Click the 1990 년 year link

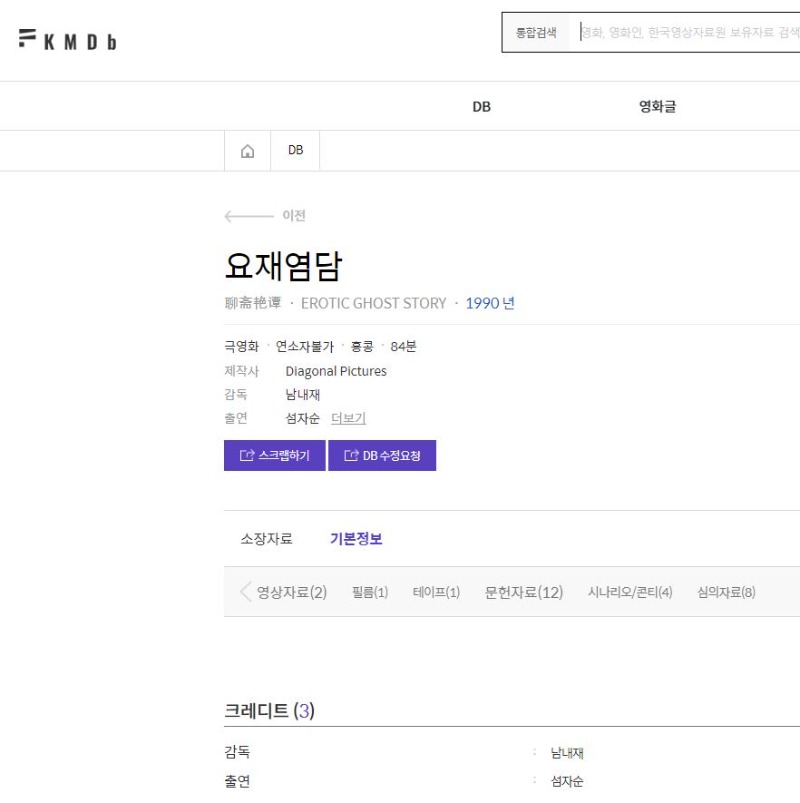[x=490, y=303]
